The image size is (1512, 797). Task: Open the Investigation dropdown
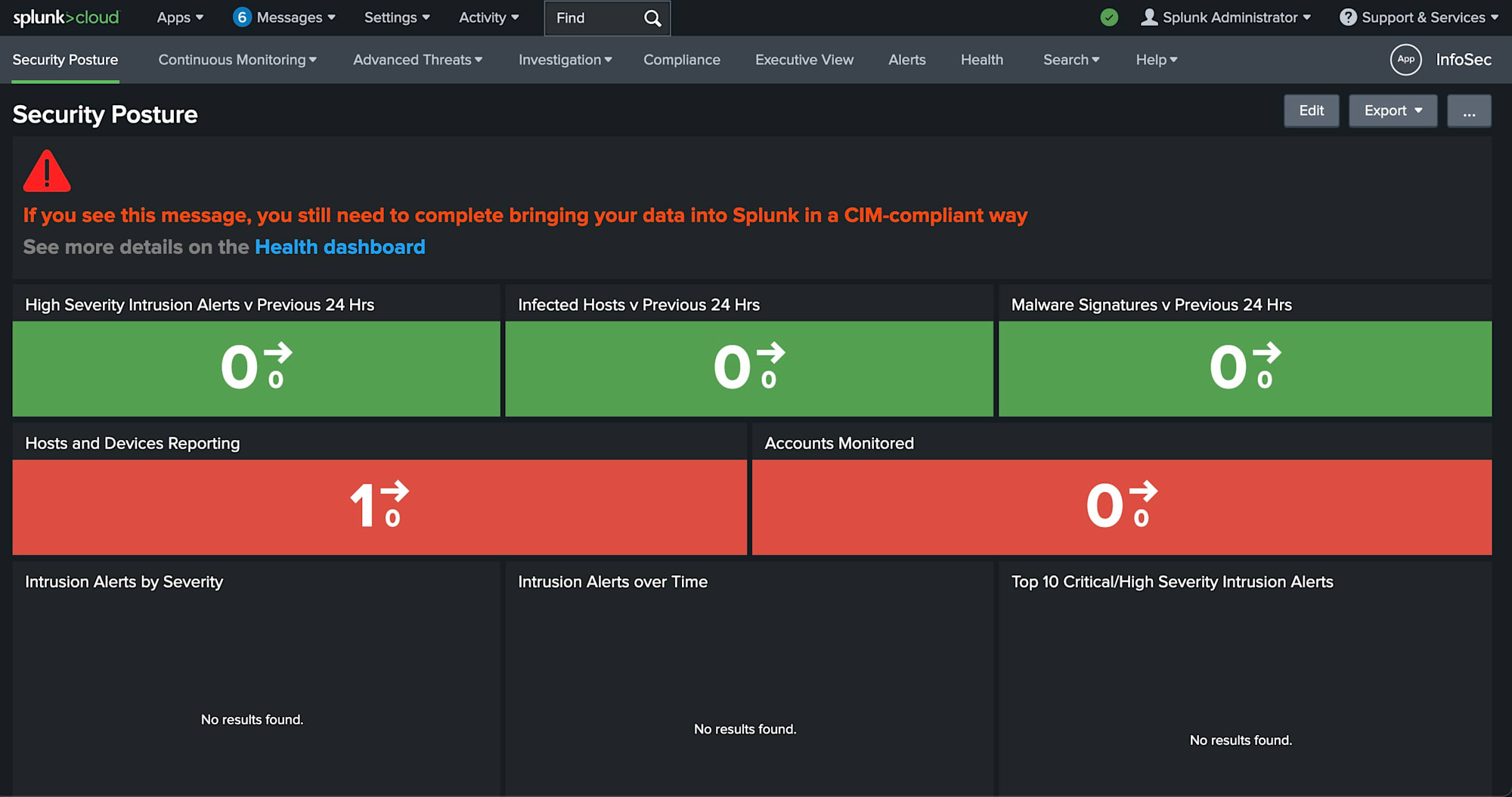pos(565,60)
